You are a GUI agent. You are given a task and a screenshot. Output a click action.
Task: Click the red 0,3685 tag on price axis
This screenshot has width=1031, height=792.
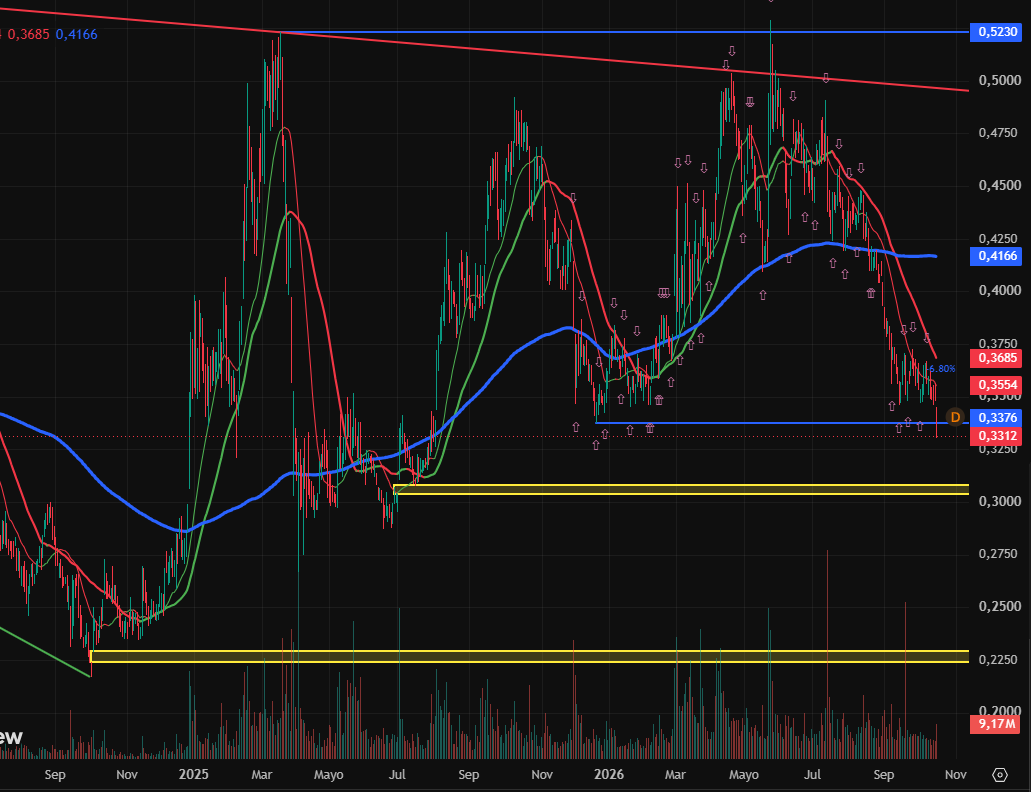[996, 358]
